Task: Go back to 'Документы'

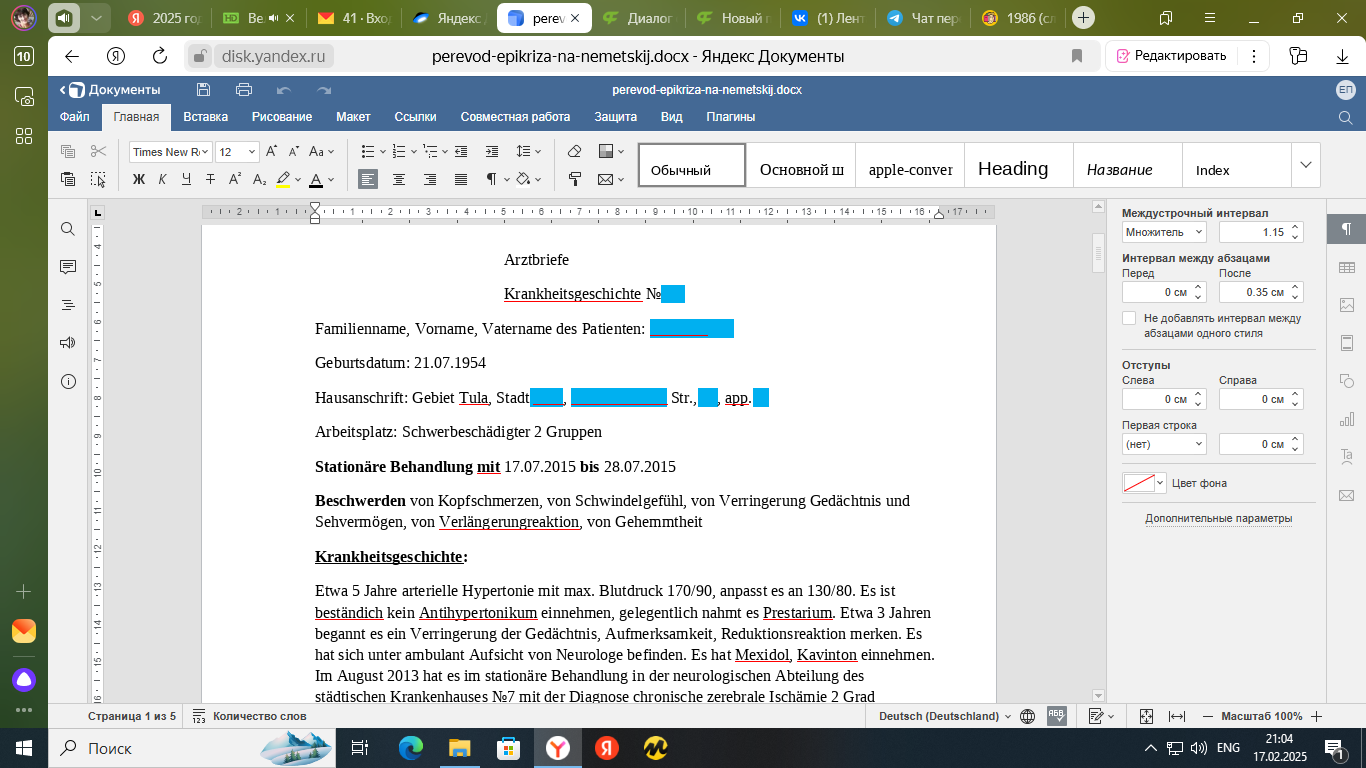Action: pyautogui.click(x=110, y=90)
